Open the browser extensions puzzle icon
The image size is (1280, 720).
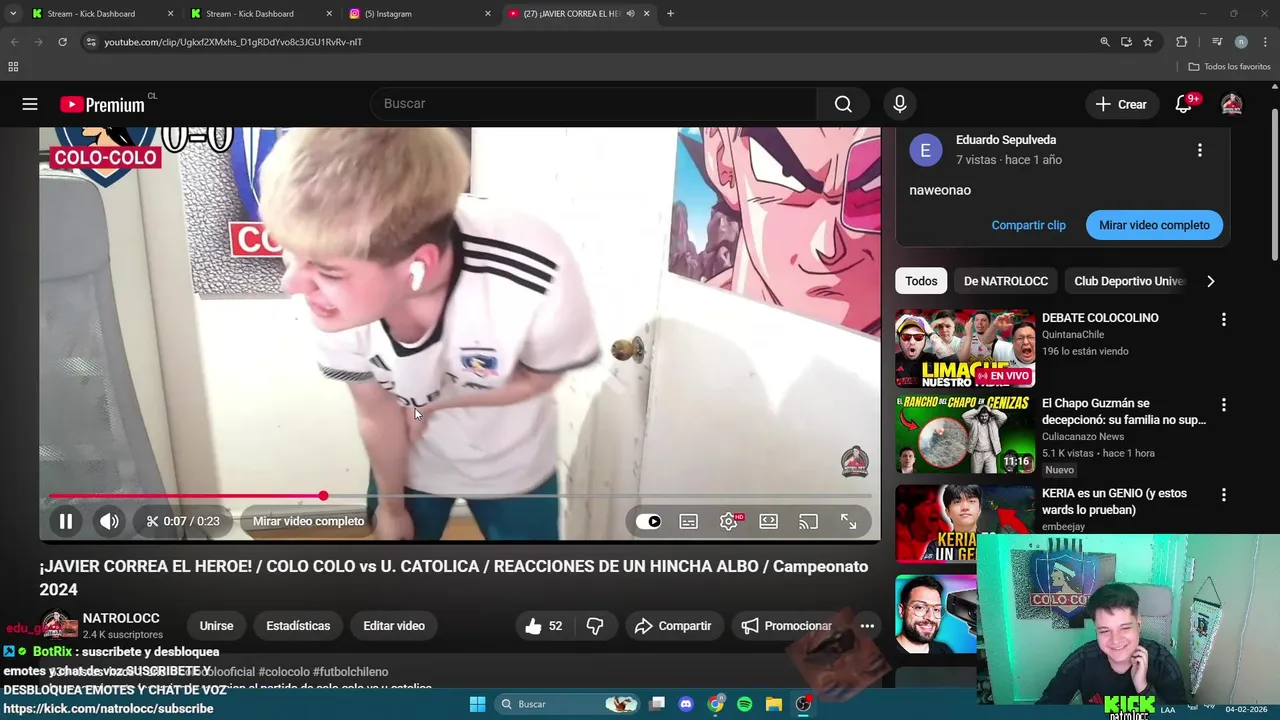point(1182,42)
